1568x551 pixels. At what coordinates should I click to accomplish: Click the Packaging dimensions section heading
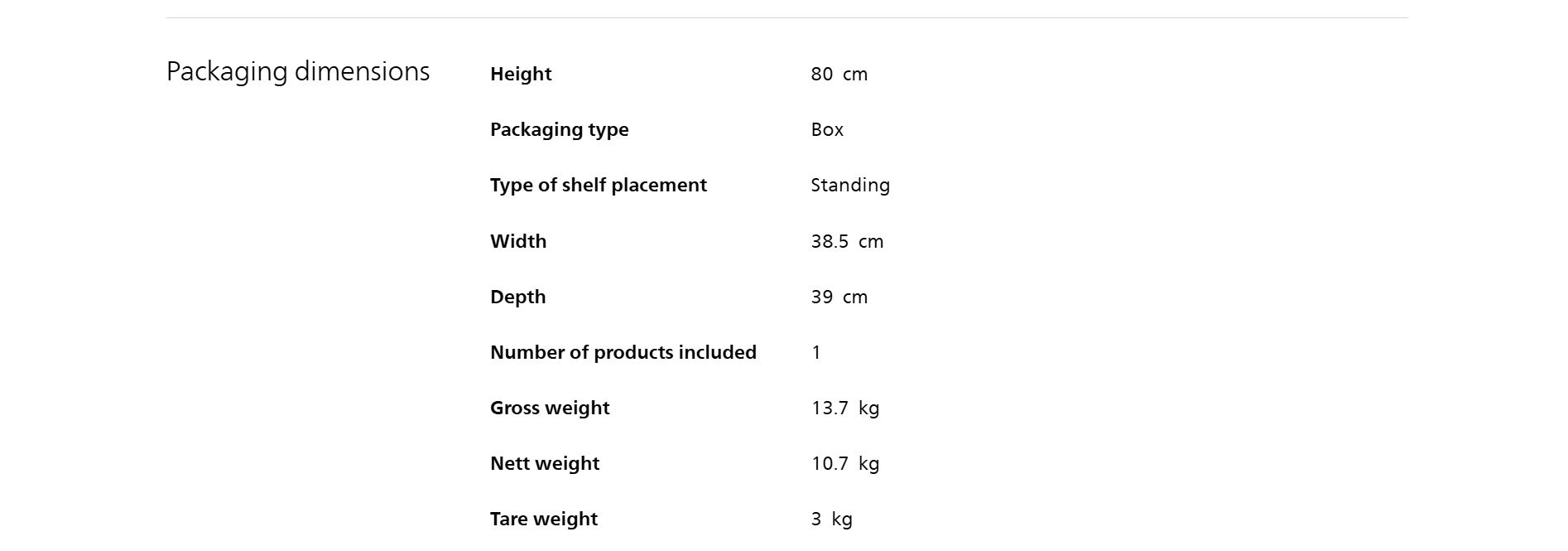tap(298, 72)
